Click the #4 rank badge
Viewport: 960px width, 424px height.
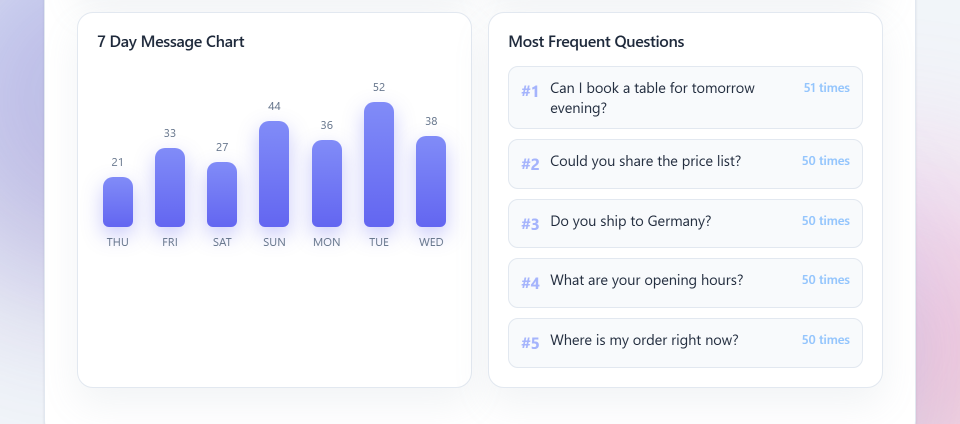point(530,283)
